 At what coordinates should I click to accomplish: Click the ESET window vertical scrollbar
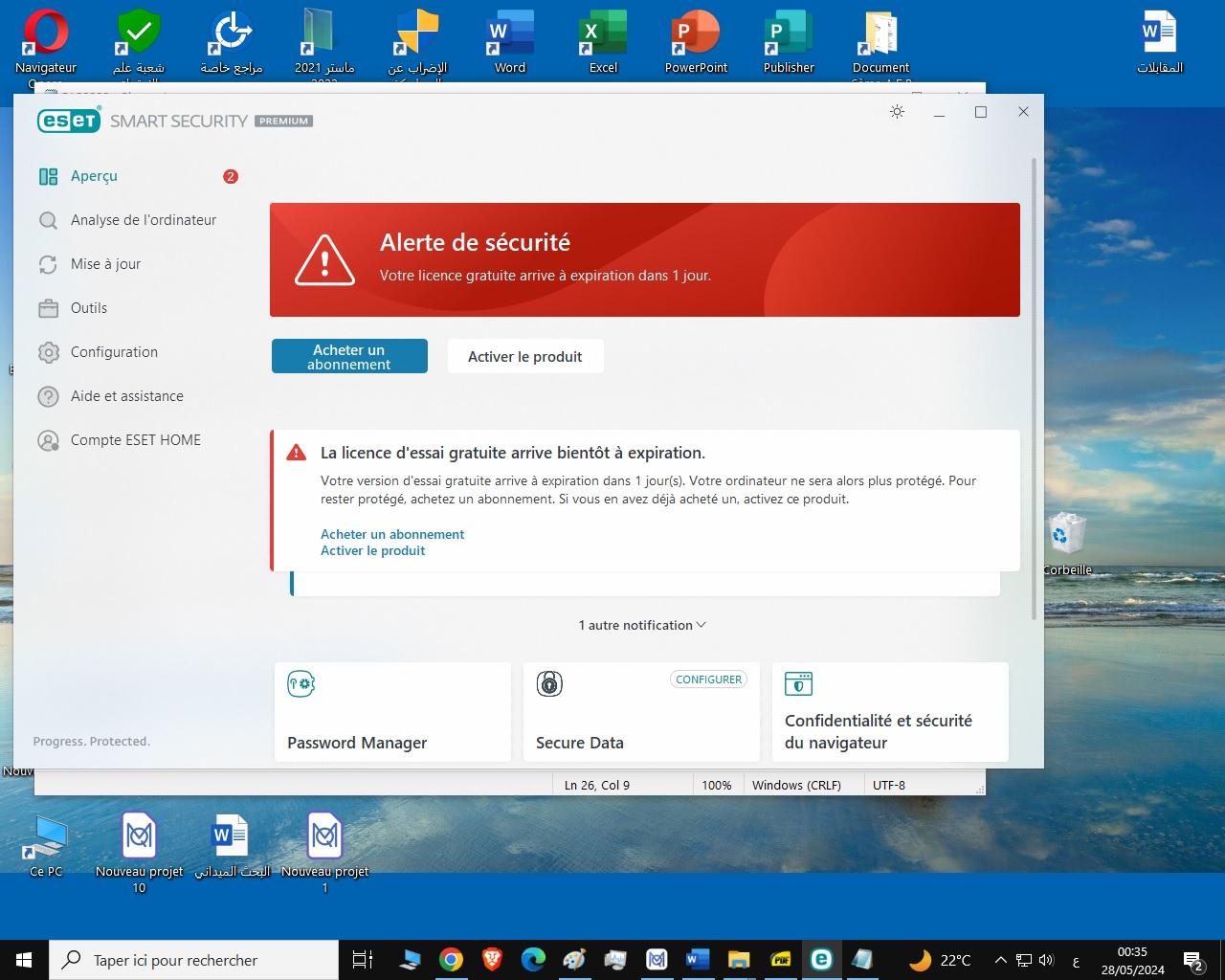click(1034, 388)
